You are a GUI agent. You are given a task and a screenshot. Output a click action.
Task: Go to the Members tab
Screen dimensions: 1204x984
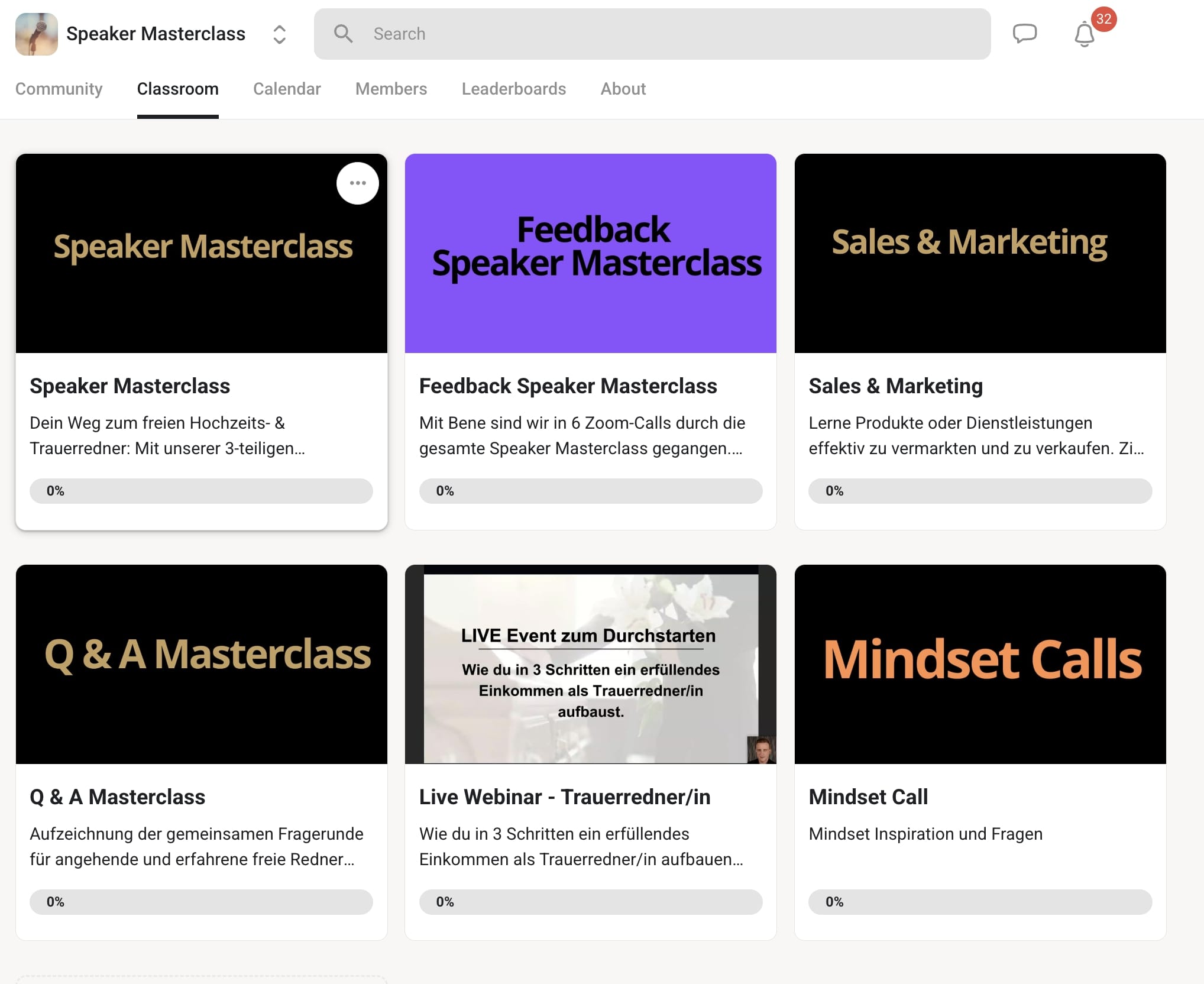click(x=391, y=89)
